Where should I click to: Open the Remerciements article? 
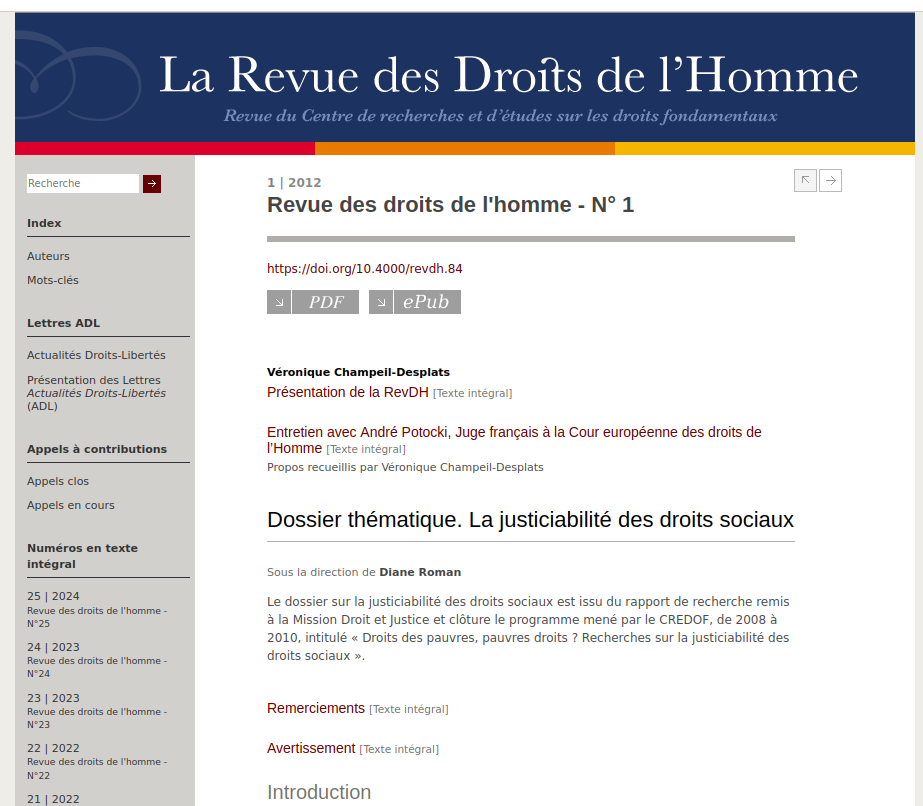click(316, 708)
